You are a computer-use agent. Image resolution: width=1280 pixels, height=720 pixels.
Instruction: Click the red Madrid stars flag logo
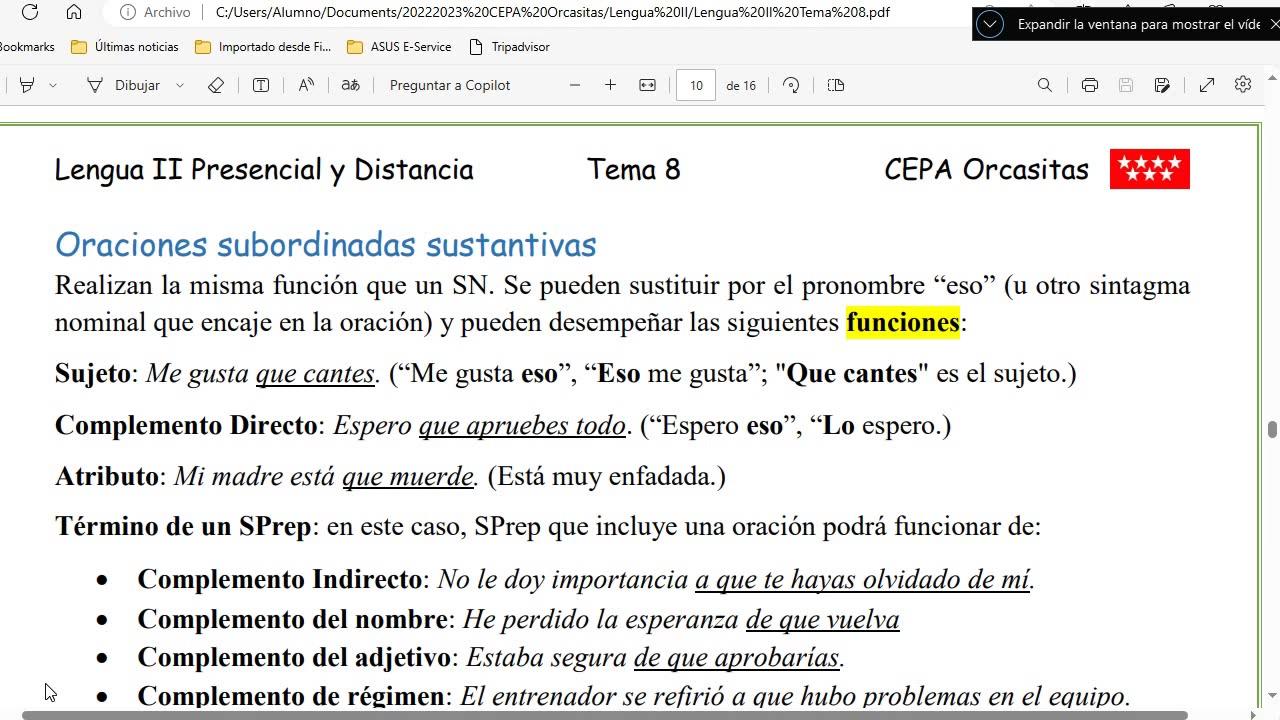pos(1150,169)
